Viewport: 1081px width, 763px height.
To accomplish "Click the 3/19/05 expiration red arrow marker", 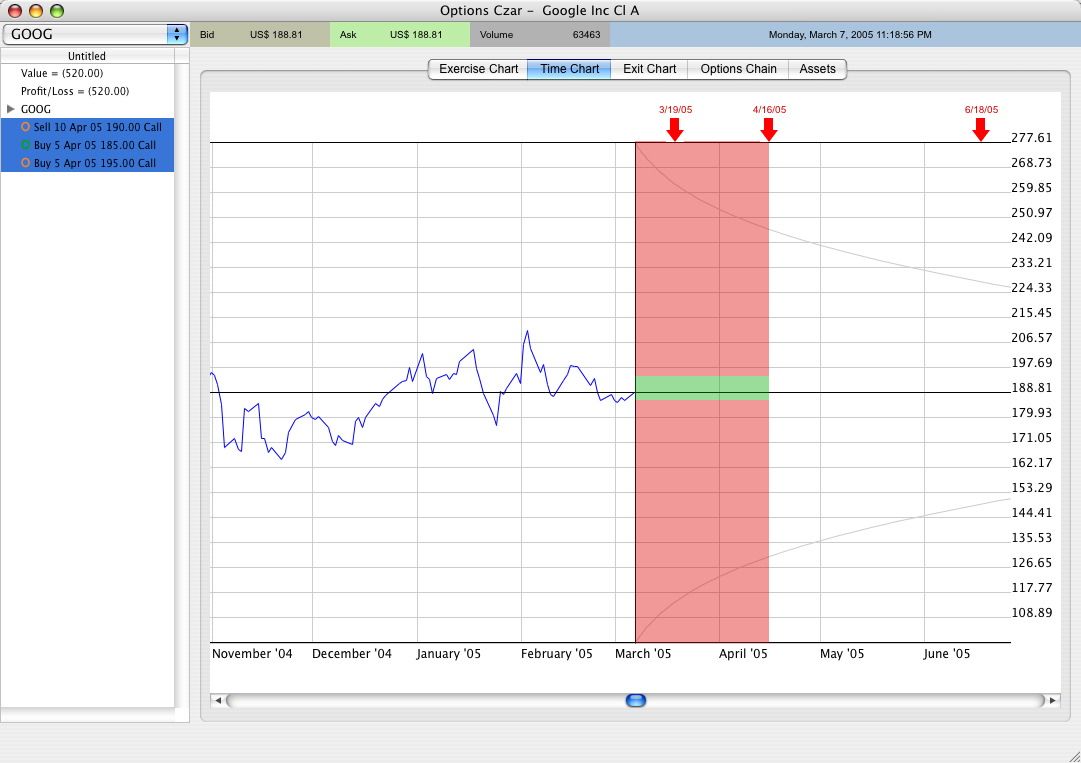I will (x=675, y=129).
